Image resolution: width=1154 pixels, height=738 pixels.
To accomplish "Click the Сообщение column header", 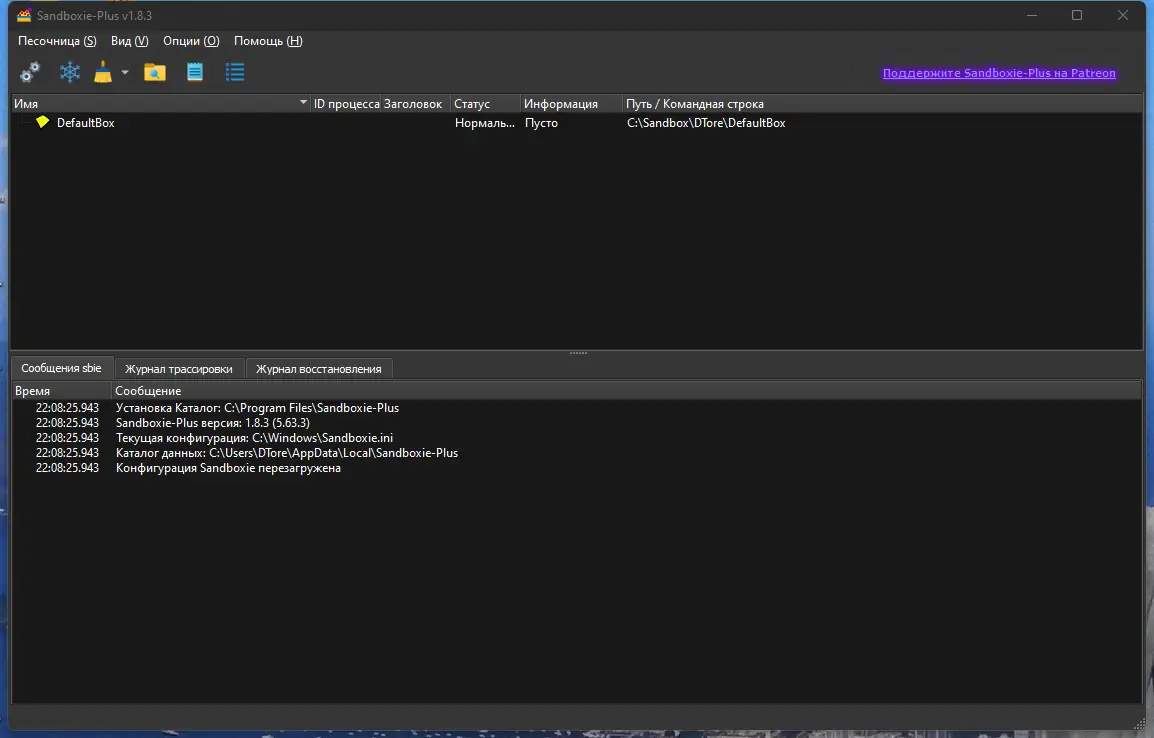I will pyautogui.click(x=626, y=391).
